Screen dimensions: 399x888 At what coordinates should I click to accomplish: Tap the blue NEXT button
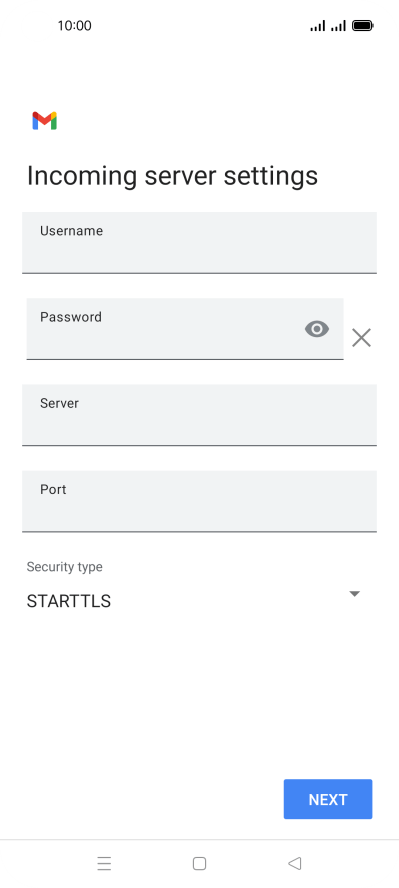click(328, 799)
